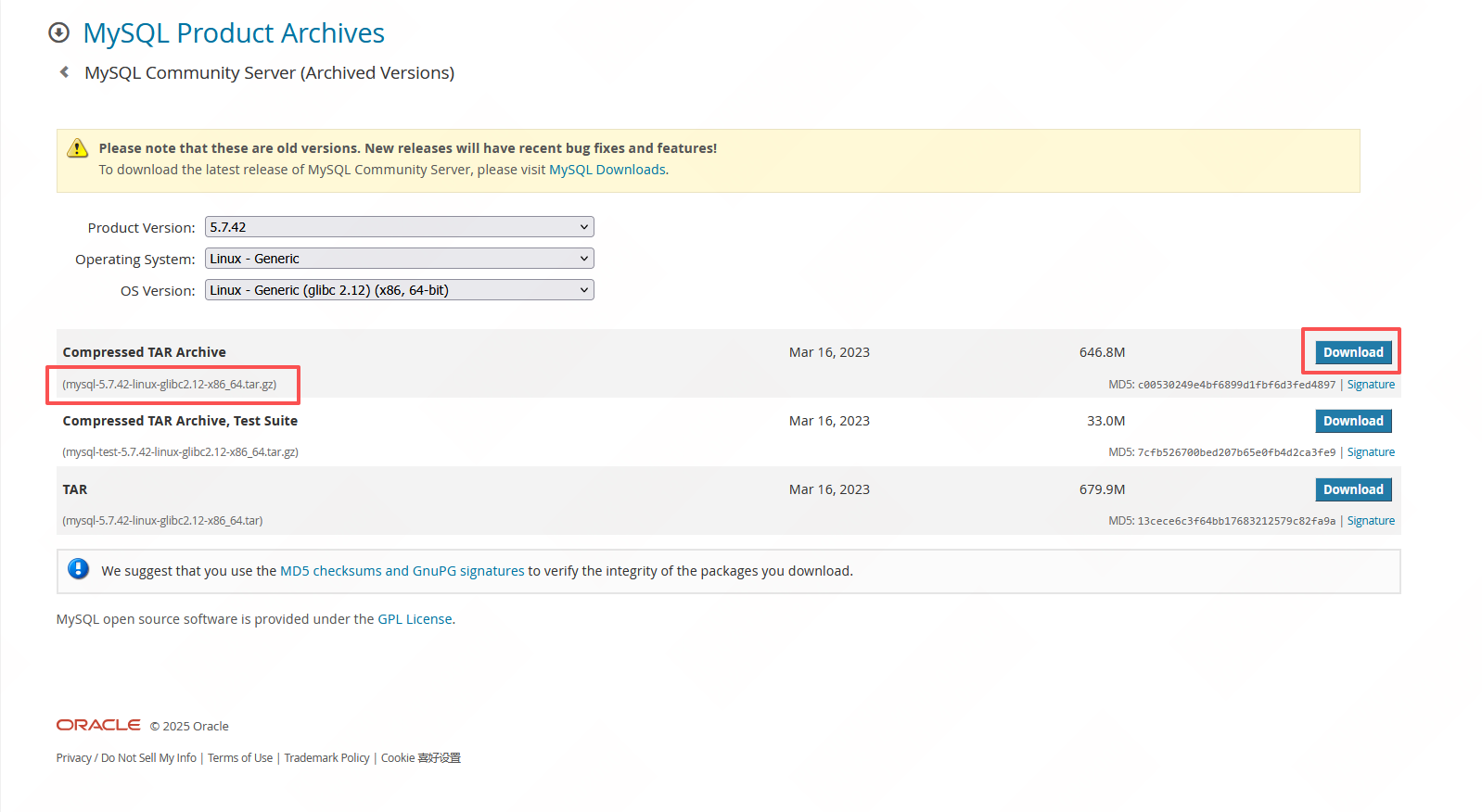Open Signature link for Compressed TAR Archive
The height and width of the screenshot is (812, 1482).
(x=1371, y=385)
